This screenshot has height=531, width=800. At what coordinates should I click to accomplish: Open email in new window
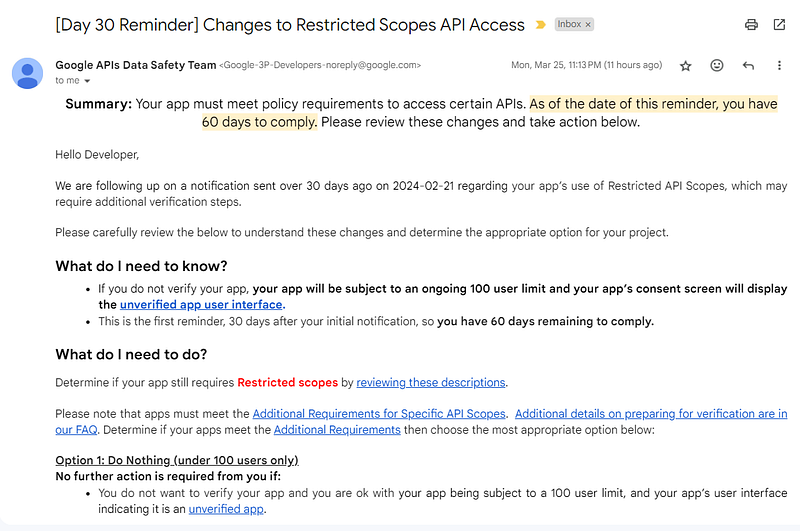pos(779,24)
